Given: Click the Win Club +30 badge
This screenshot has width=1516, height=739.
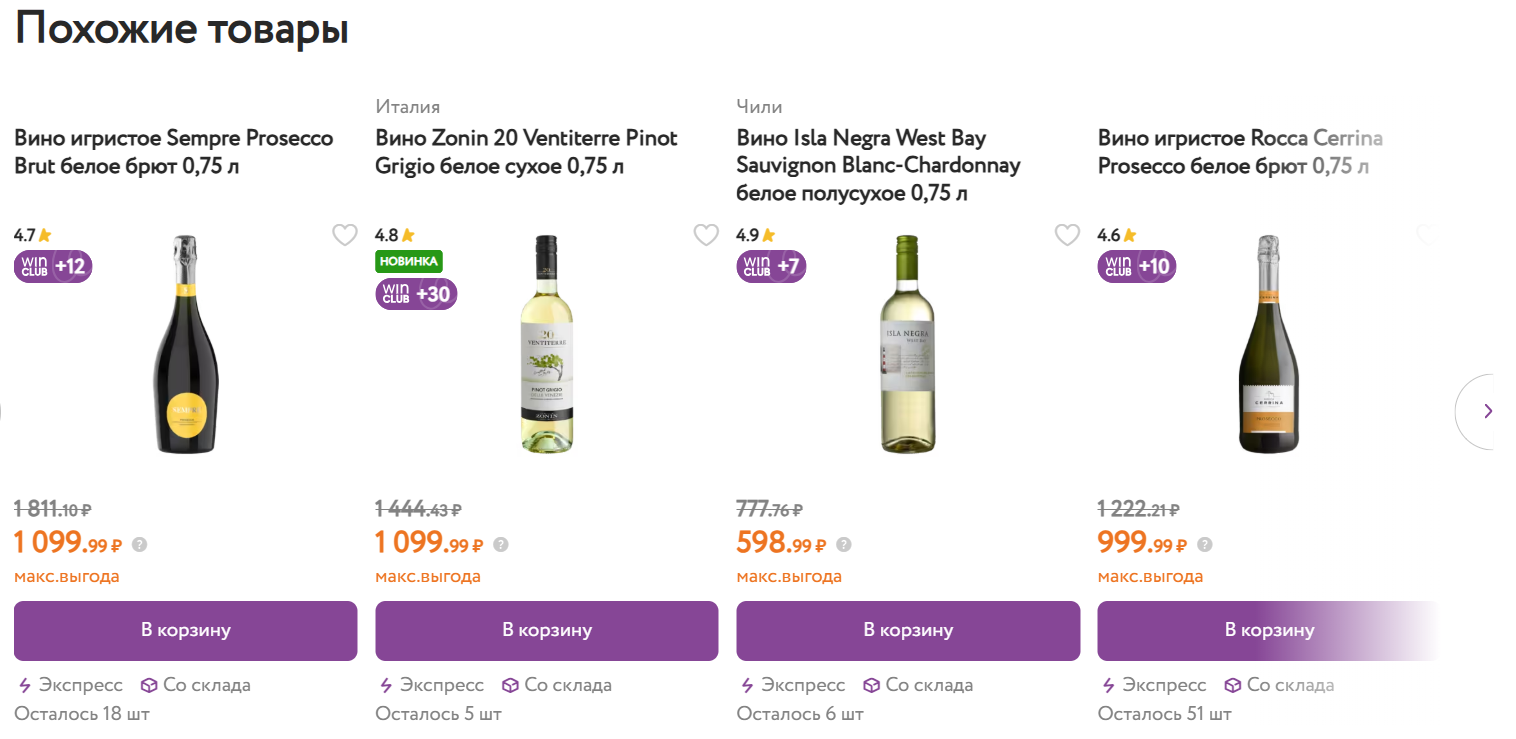Looking at the screenshot, I should 416,294.
